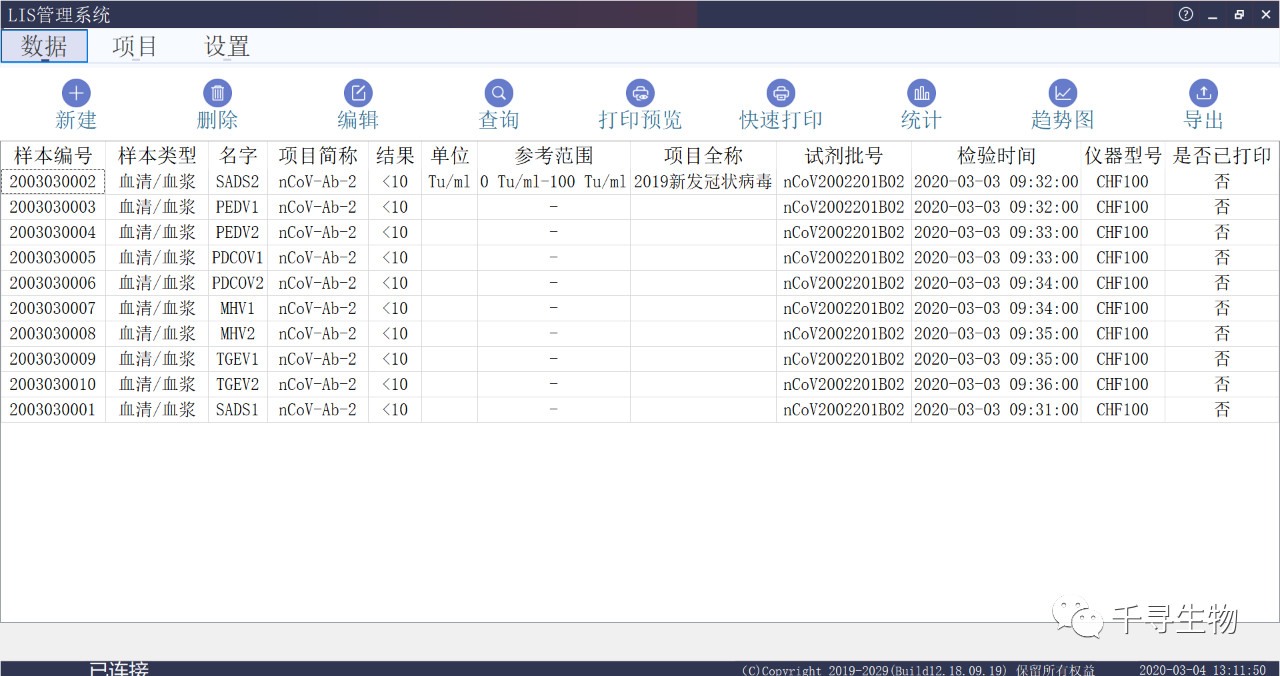Click the 导出 (Export) icon
1280x676 pixels.
pos(1204,94)
